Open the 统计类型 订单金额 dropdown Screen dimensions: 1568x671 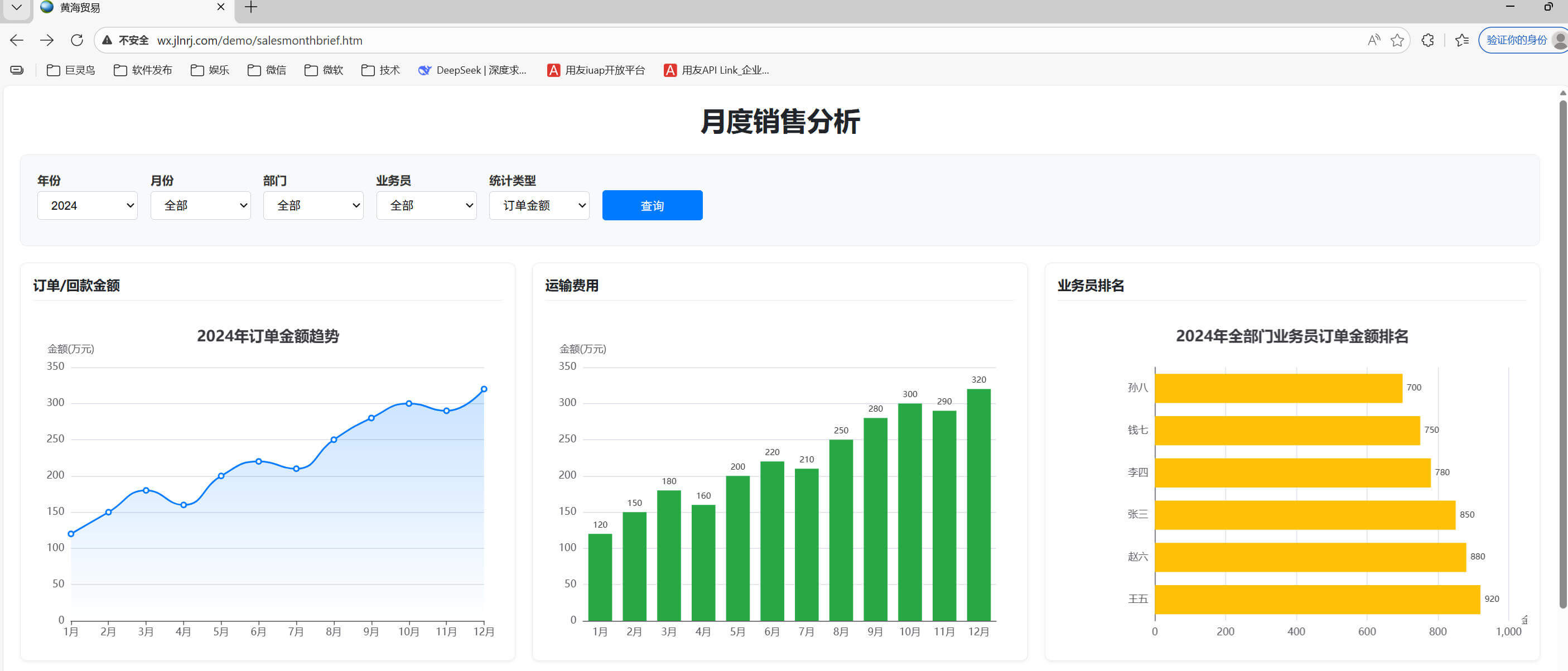click(x=539, y=205)
